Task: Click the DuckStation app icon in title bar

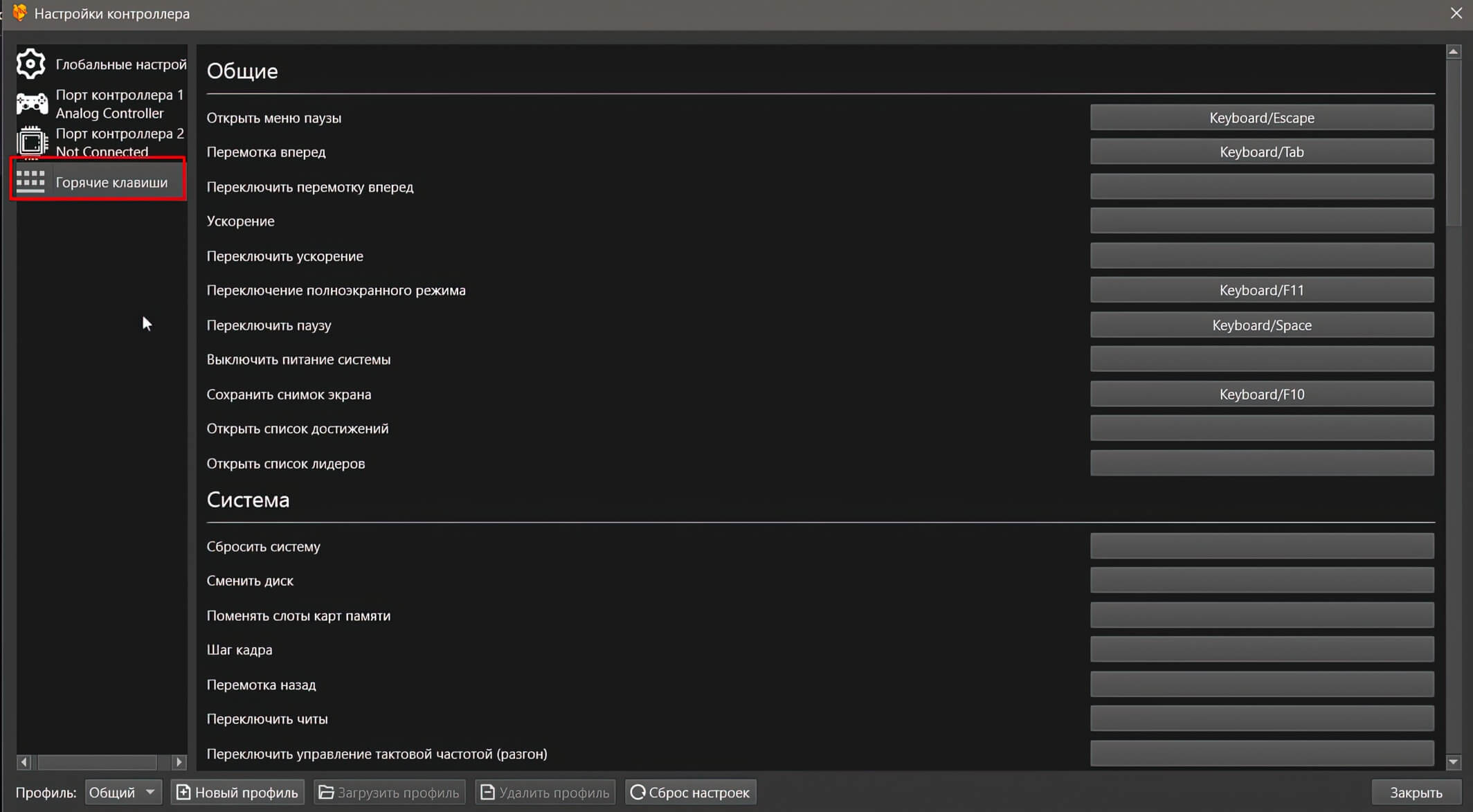Action: click(x=19, y=13)
